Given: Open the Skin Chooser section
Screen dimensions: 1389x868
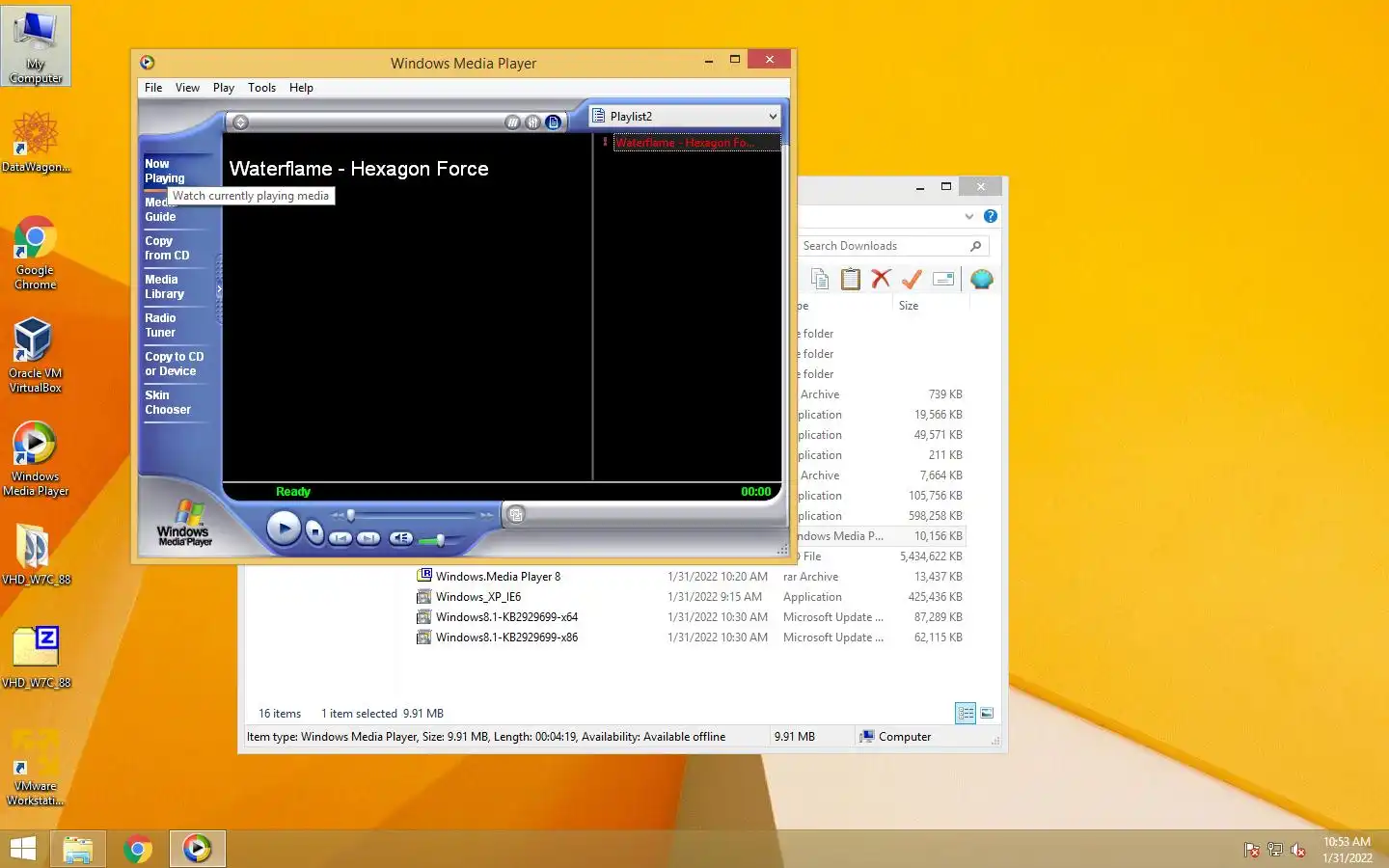Looking at the screenshot, I should (168, 402).
